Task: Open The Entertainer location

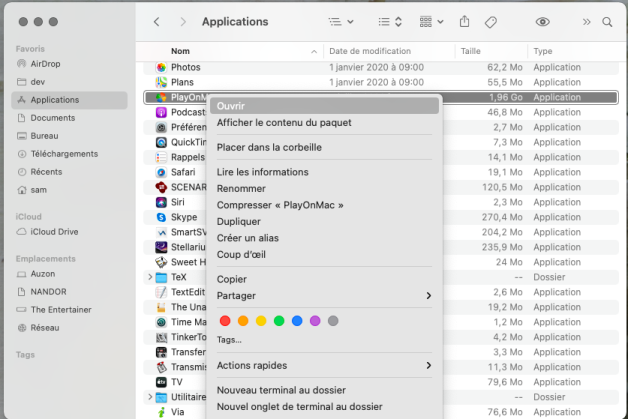Action: (x=70, y=310)
